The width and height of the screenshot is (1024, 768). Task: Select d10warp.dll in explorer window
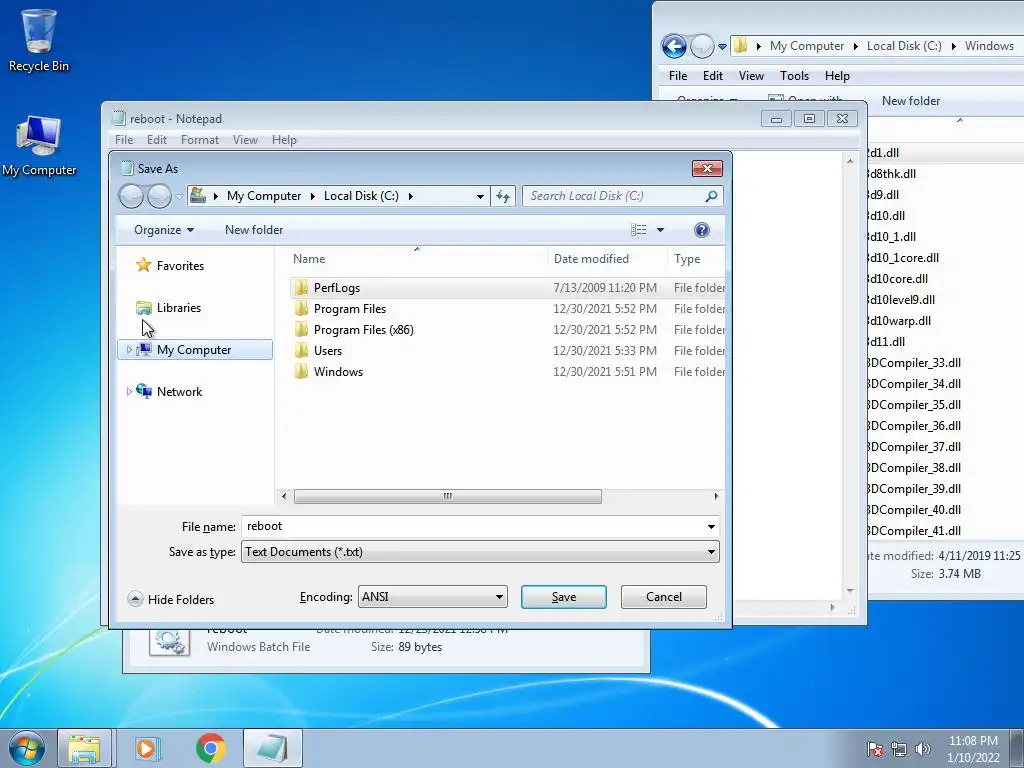[900, 321]
